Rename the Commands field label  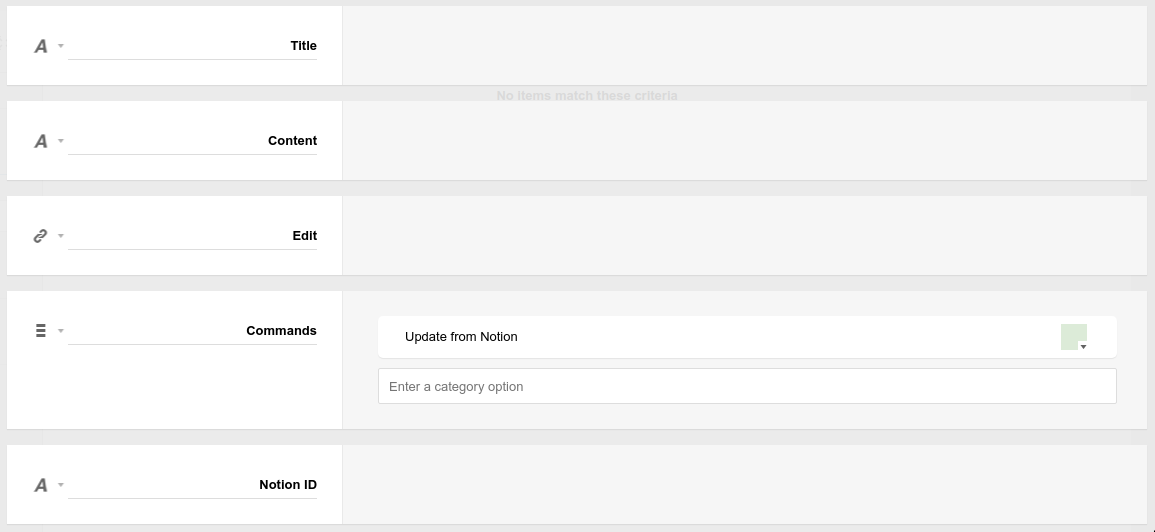[x=192, y=331]
